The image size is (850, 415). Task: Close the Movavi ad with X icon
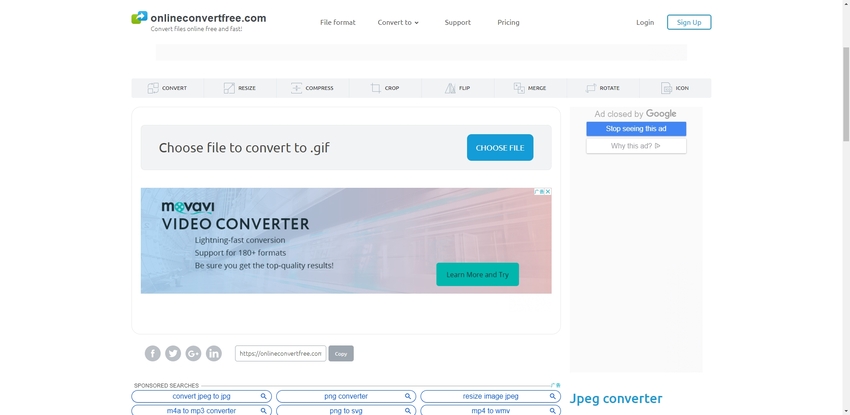(548, 191)
